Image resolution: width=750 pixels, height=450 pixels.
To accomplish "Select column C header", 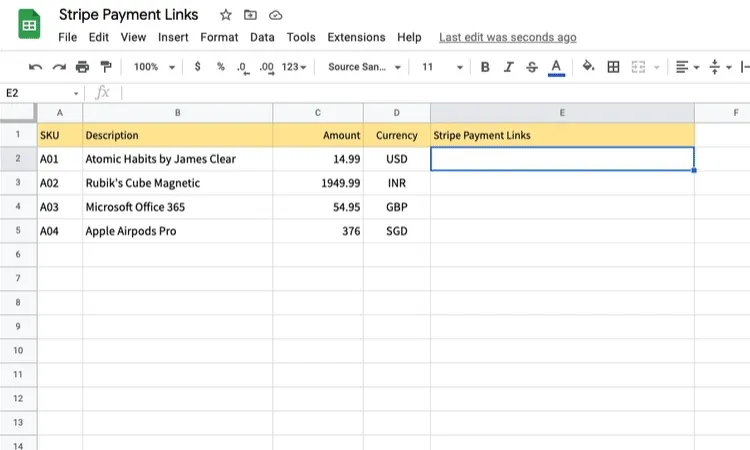I will coord(318,113).
